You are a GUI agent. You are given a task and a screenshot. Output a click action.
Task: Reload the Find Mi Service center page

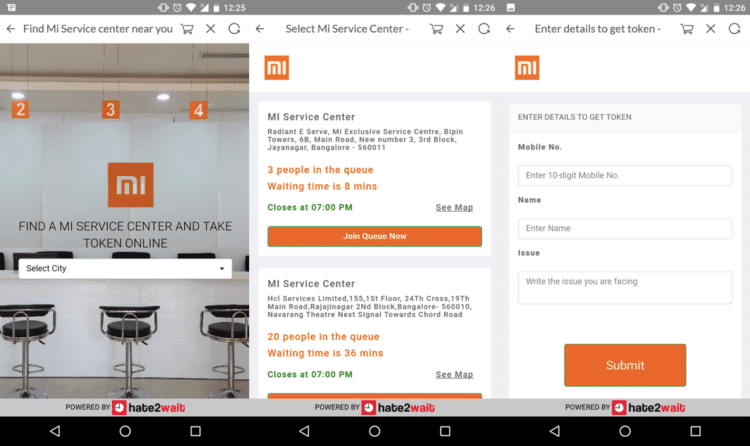[234, 29]
